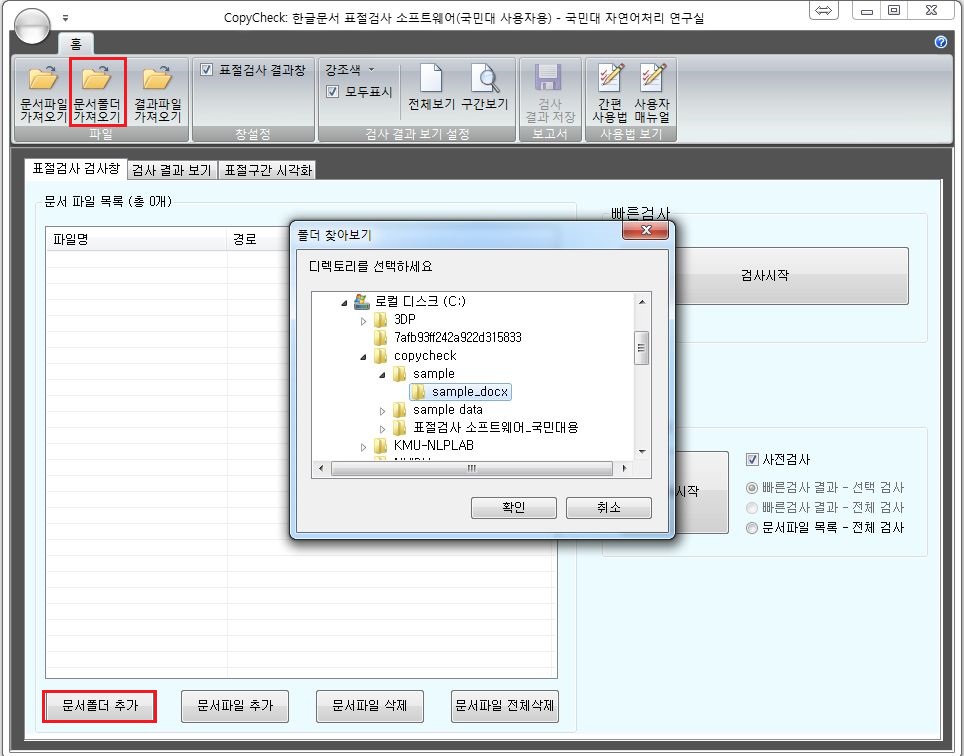Collapse the copycheck folder tree node

point(364,356)
